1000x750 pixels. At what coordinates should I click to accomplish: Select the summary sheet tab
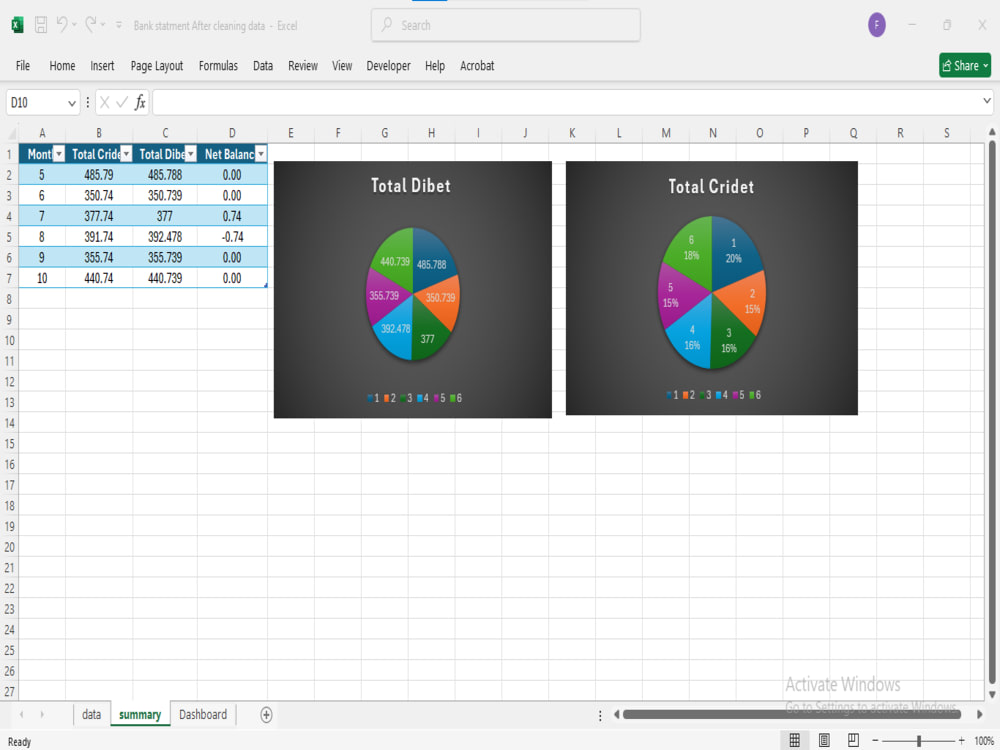(x=140, y=714)
